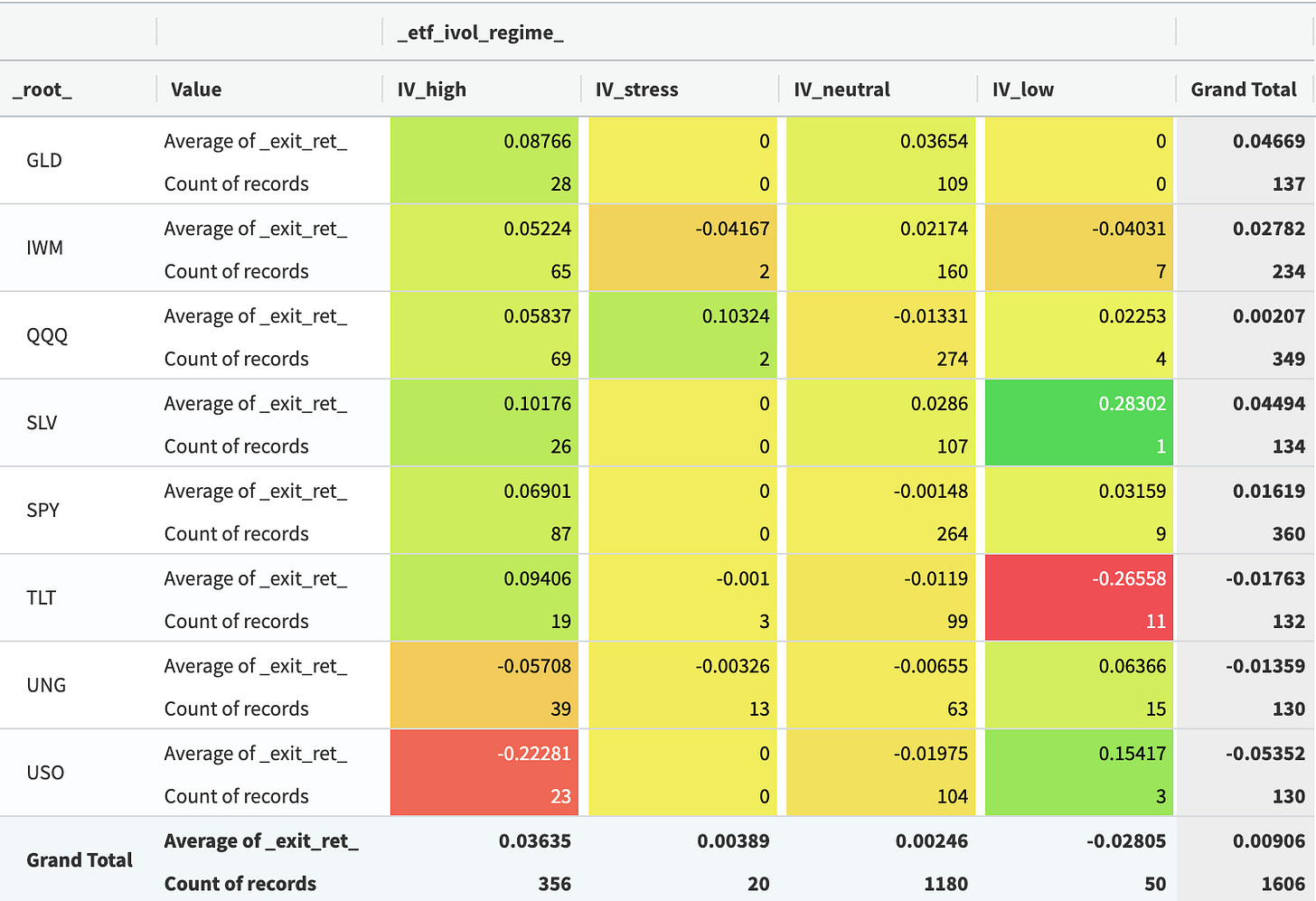Click UNG IV_stress value -0.00326
This screenshot has width=1316, height=901.
732,666
